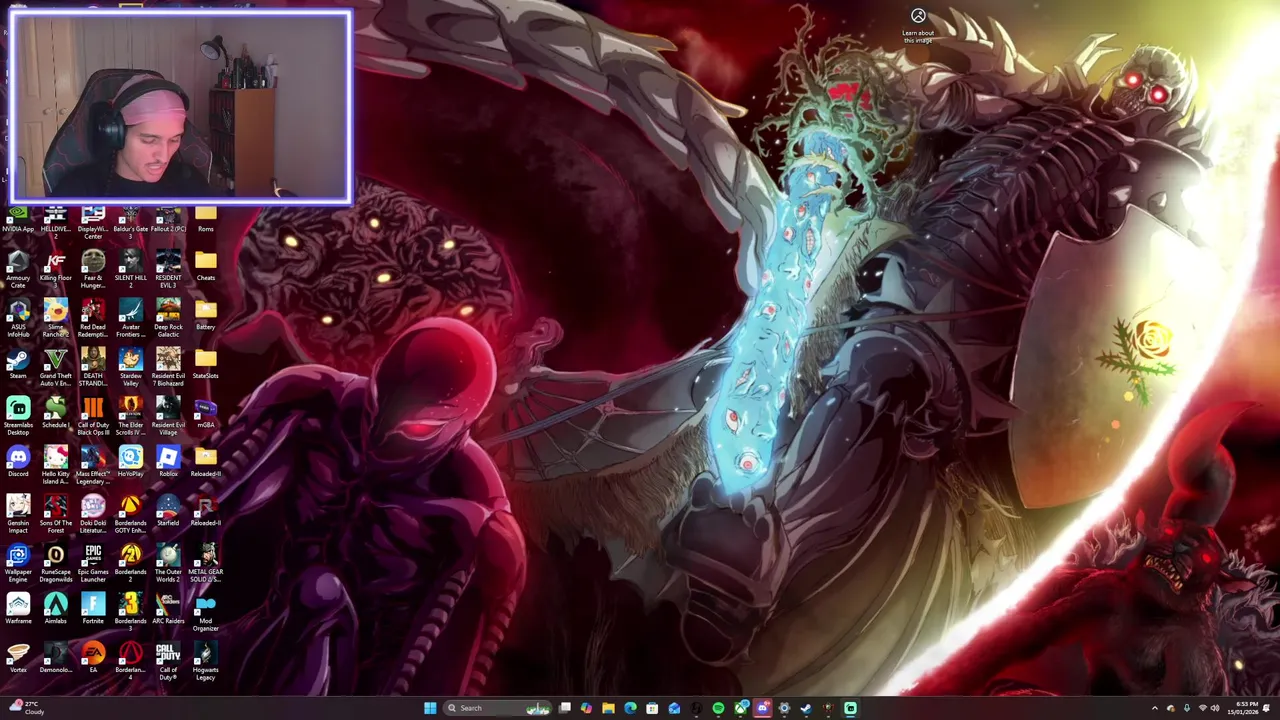The height and width of the screenshot is (720, 1280).
Task: Open the Avatar Frontiers shortcut
Action: click(x=130, y=319)
